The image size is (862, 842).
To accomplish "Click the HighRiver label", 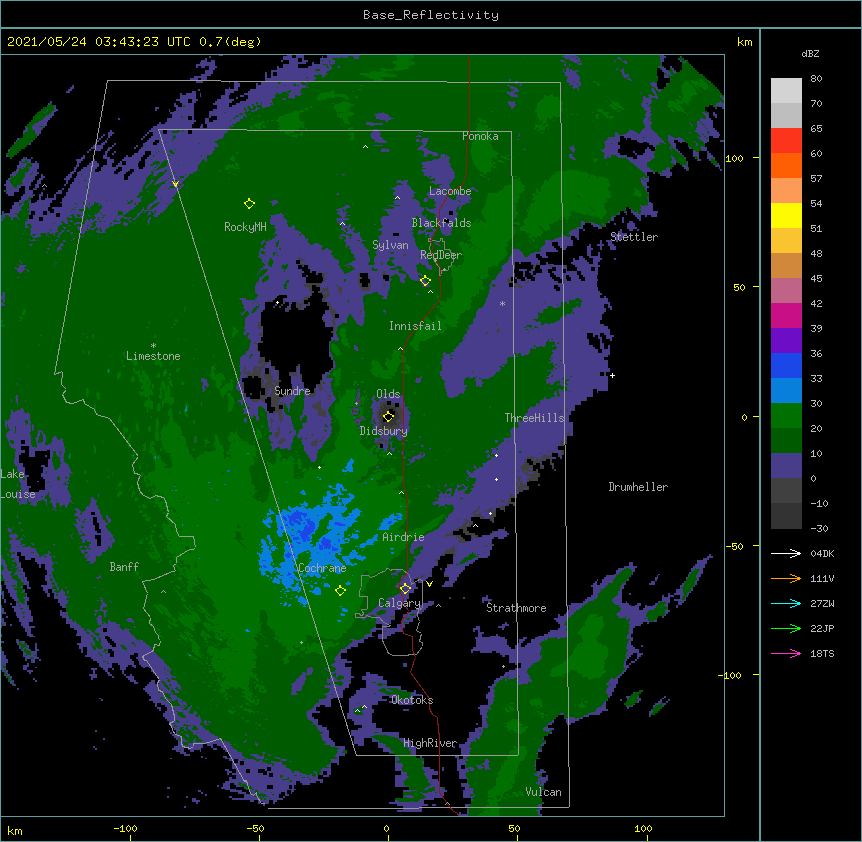I will [x=430, y=743].
